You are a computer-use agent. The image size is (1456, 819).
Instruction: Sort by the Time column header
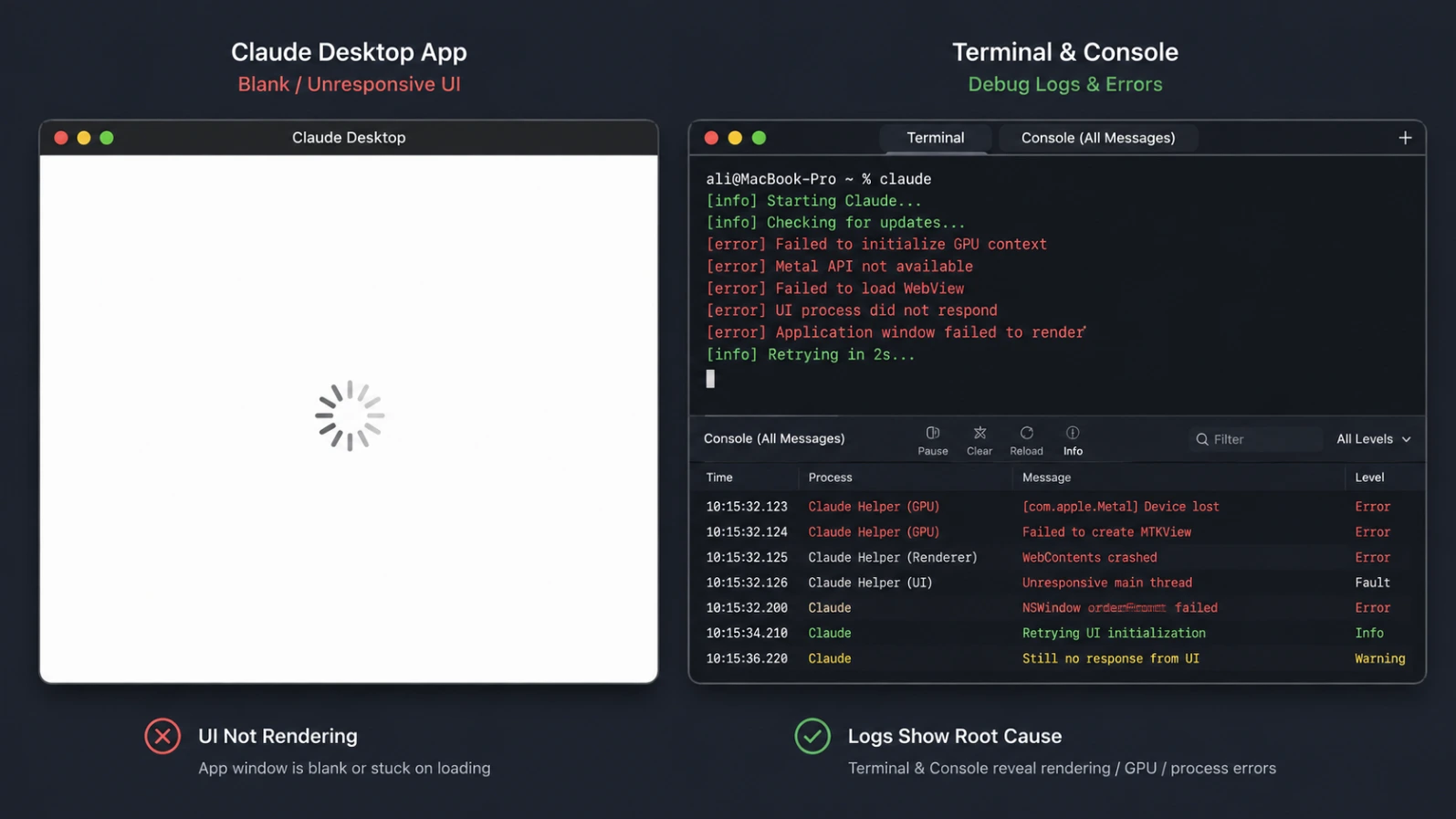(719, 478)
